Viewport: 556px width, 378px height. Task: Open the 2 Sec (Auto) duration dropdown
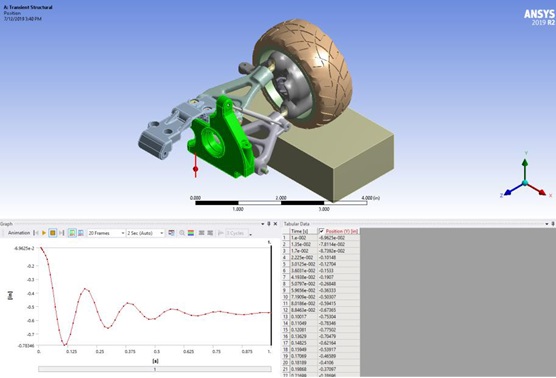click(145, 233)
